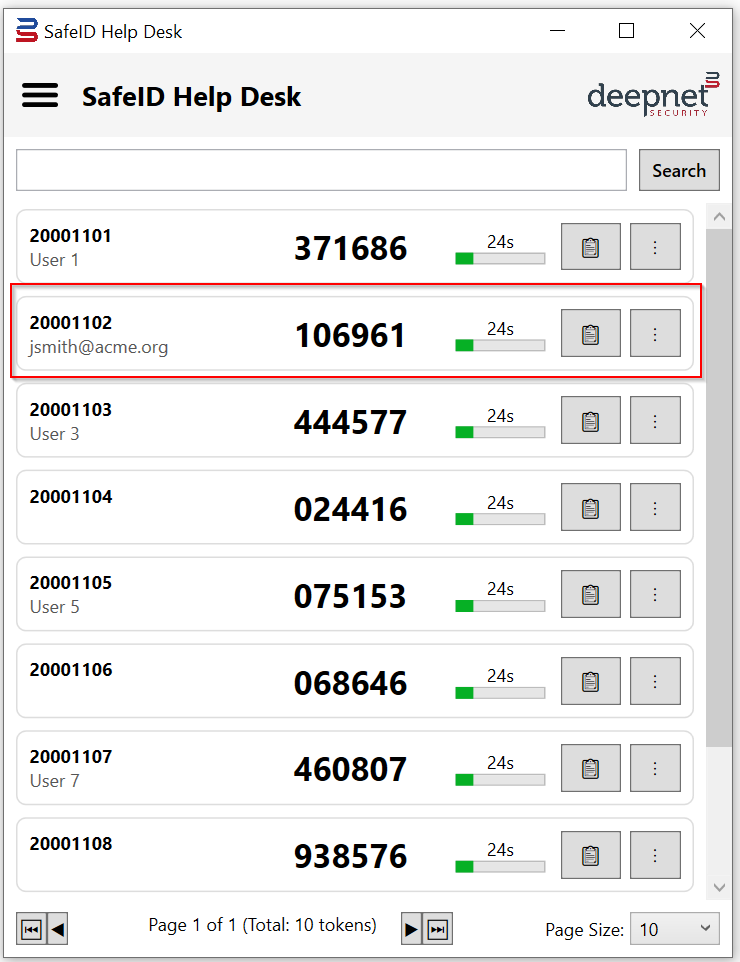Open more options for token 20001103

point(655,420)
